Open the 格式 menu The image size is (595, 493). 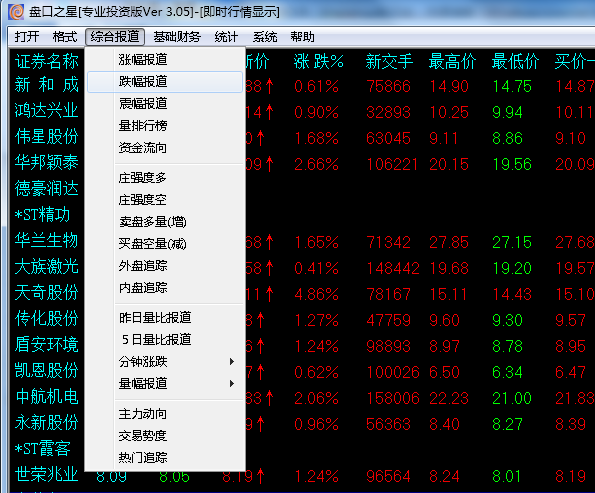[x=65, y=37]
